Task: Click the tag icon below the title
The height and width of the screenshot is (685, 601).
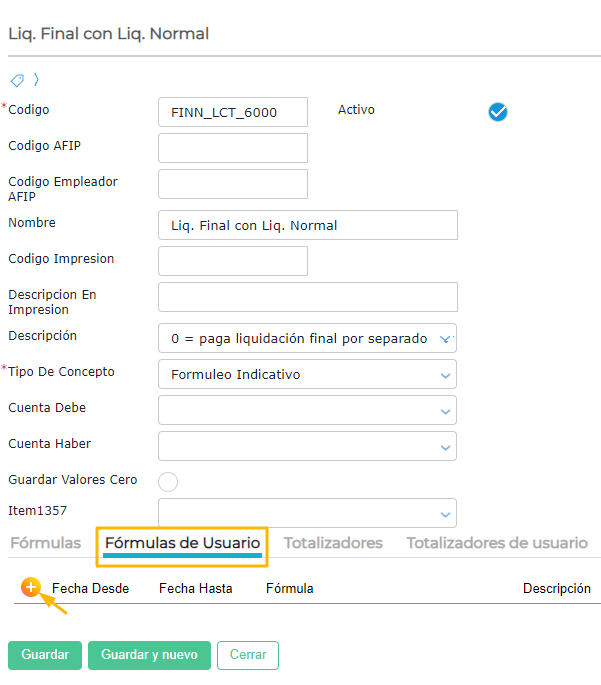Action: point(17,80)
